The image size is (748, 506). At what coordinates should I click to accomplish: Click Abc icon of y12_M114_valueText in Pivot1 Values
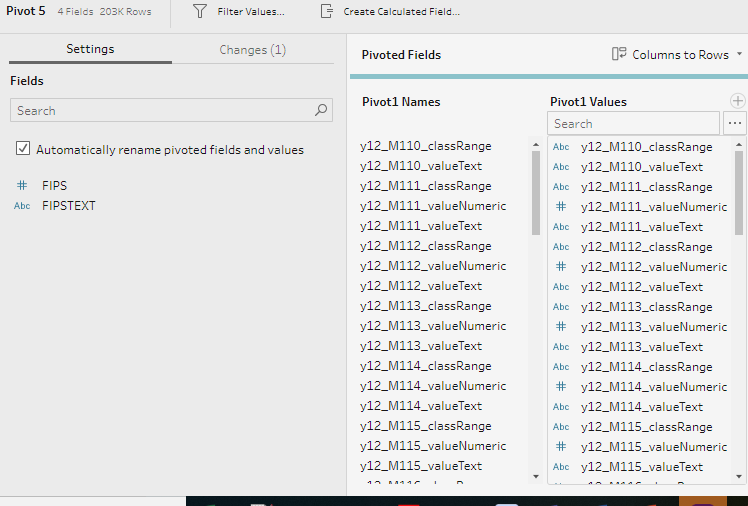(561, 407)
